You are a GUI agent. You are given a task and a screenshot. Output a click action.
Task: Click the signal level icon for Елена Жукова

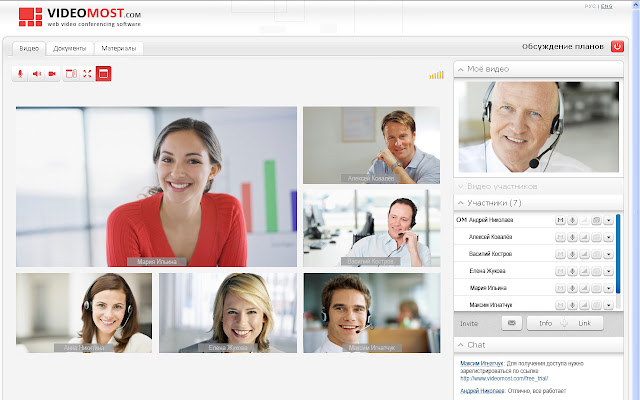coord(584,271)
